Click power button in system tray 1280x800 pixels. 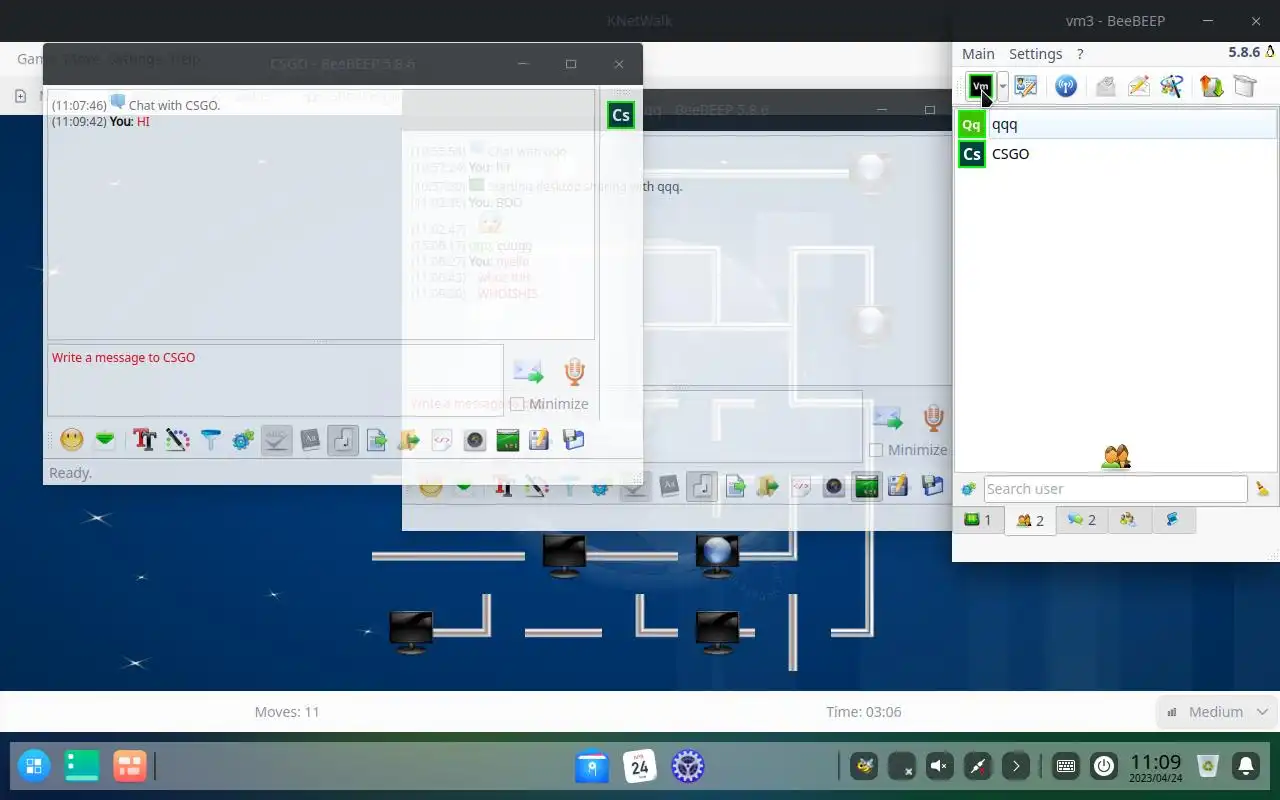(x=1104, y=766)
